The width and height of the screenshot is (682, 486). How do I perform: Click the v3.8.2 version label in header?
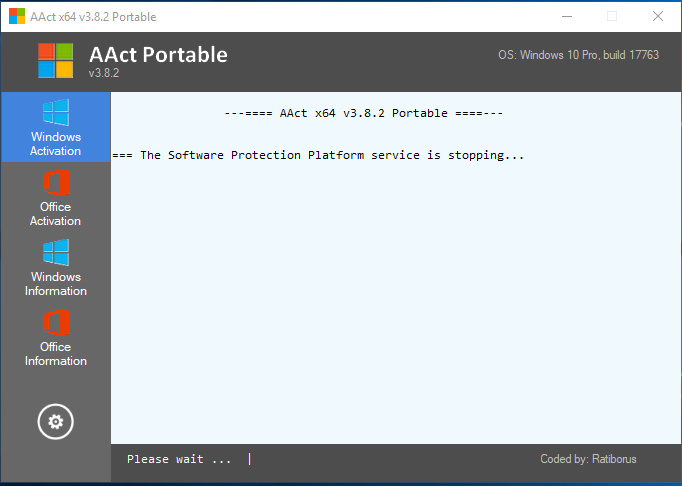click(104, 73)
